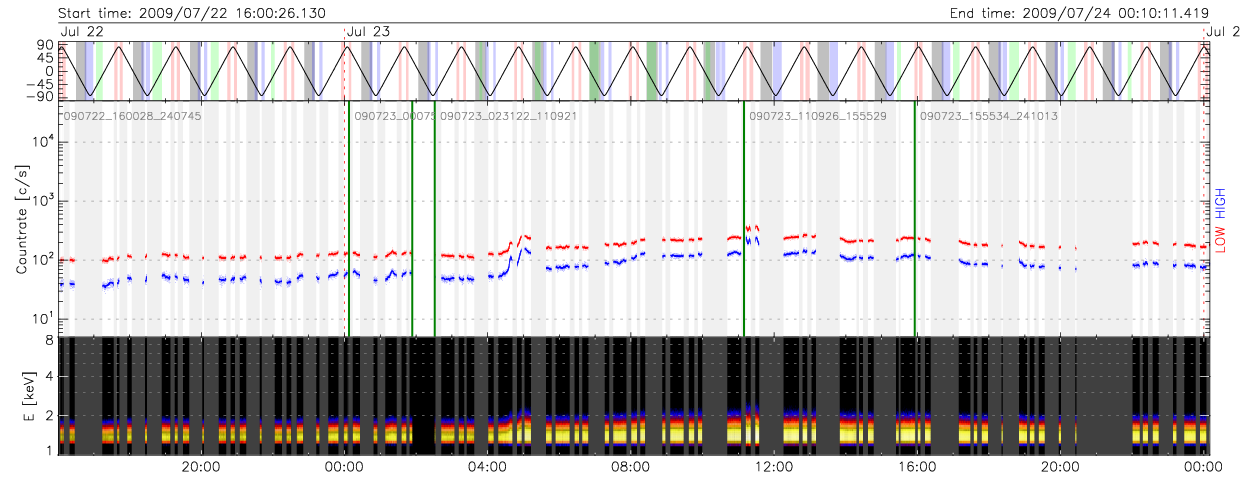Click the E [keV] axis title
1240x480 pixels.
[x=21, y=397]
